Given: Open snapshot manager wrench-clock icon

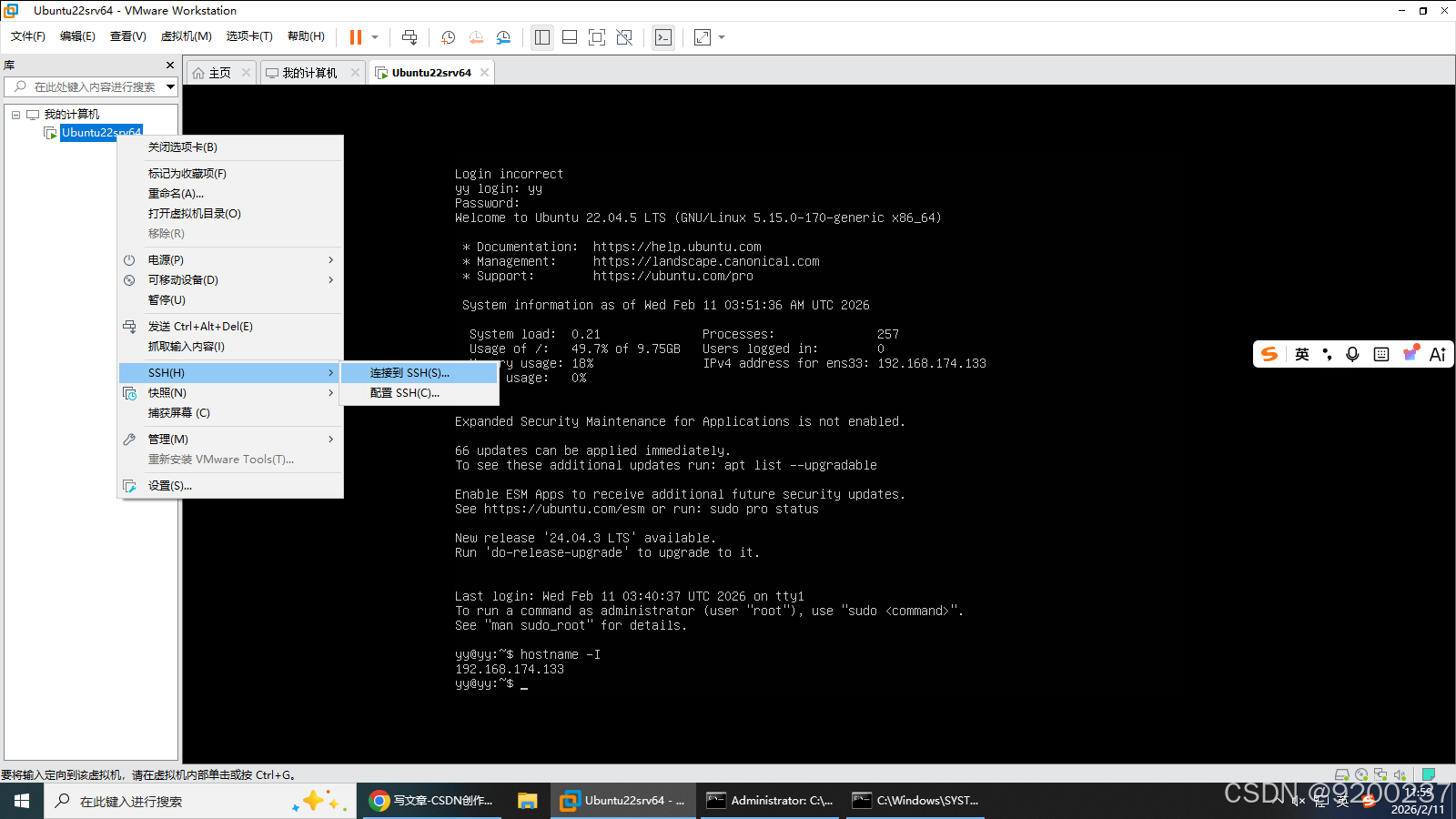Looking at the screenshot, I should 503,37.
